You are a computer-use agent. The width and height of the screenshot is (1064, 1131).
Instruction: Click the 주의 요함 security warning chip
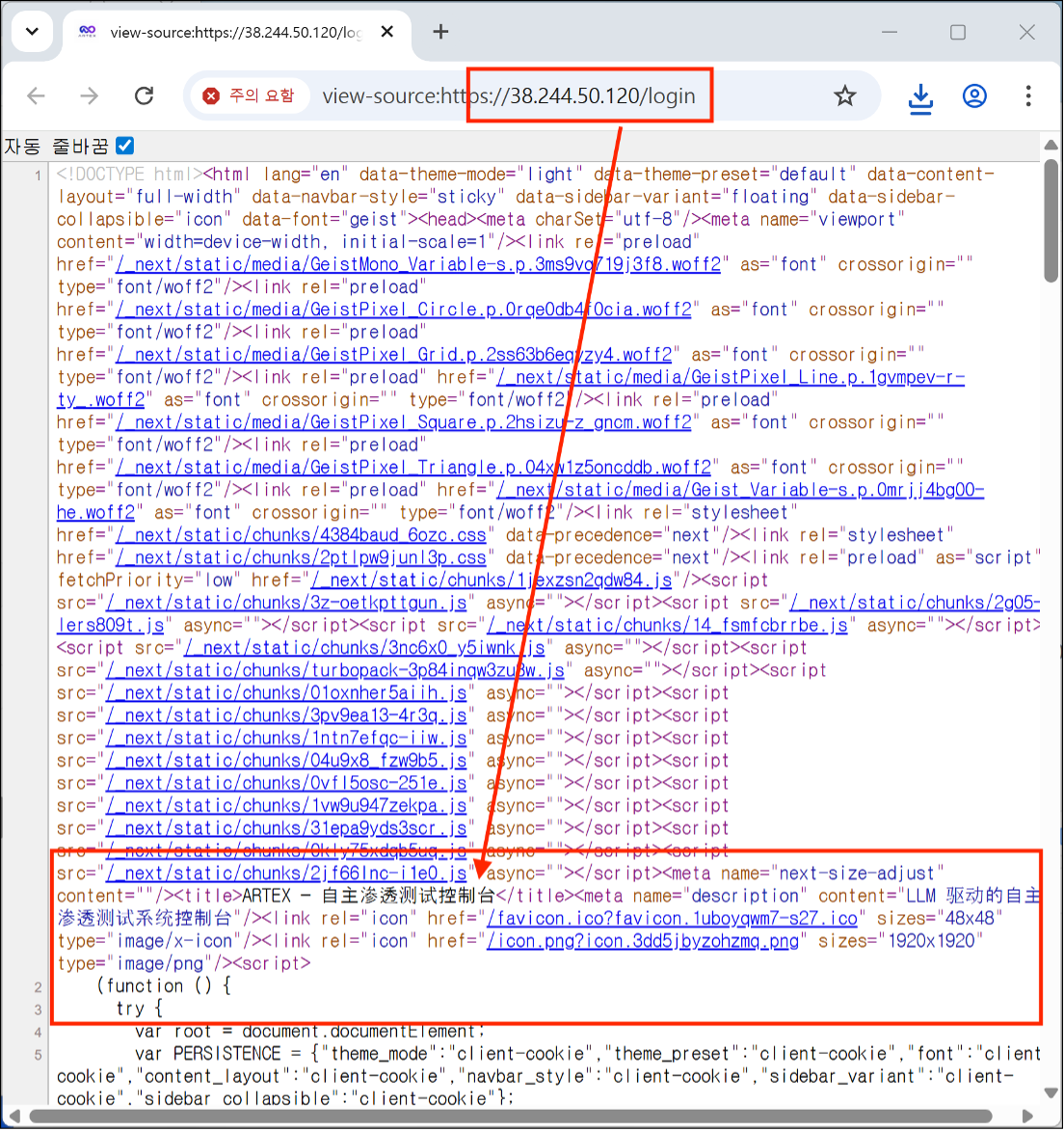point(249,95)
